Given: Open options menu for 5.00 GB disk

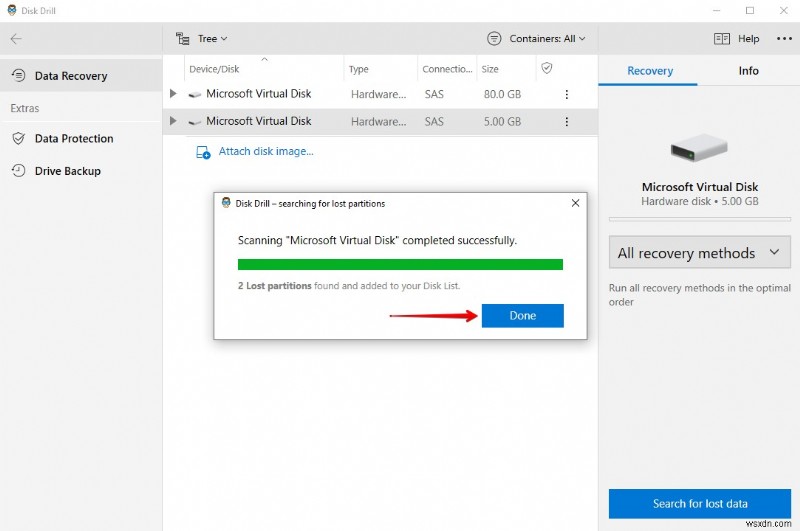Looking at the screenshot, I should click(x=566, y=121).
